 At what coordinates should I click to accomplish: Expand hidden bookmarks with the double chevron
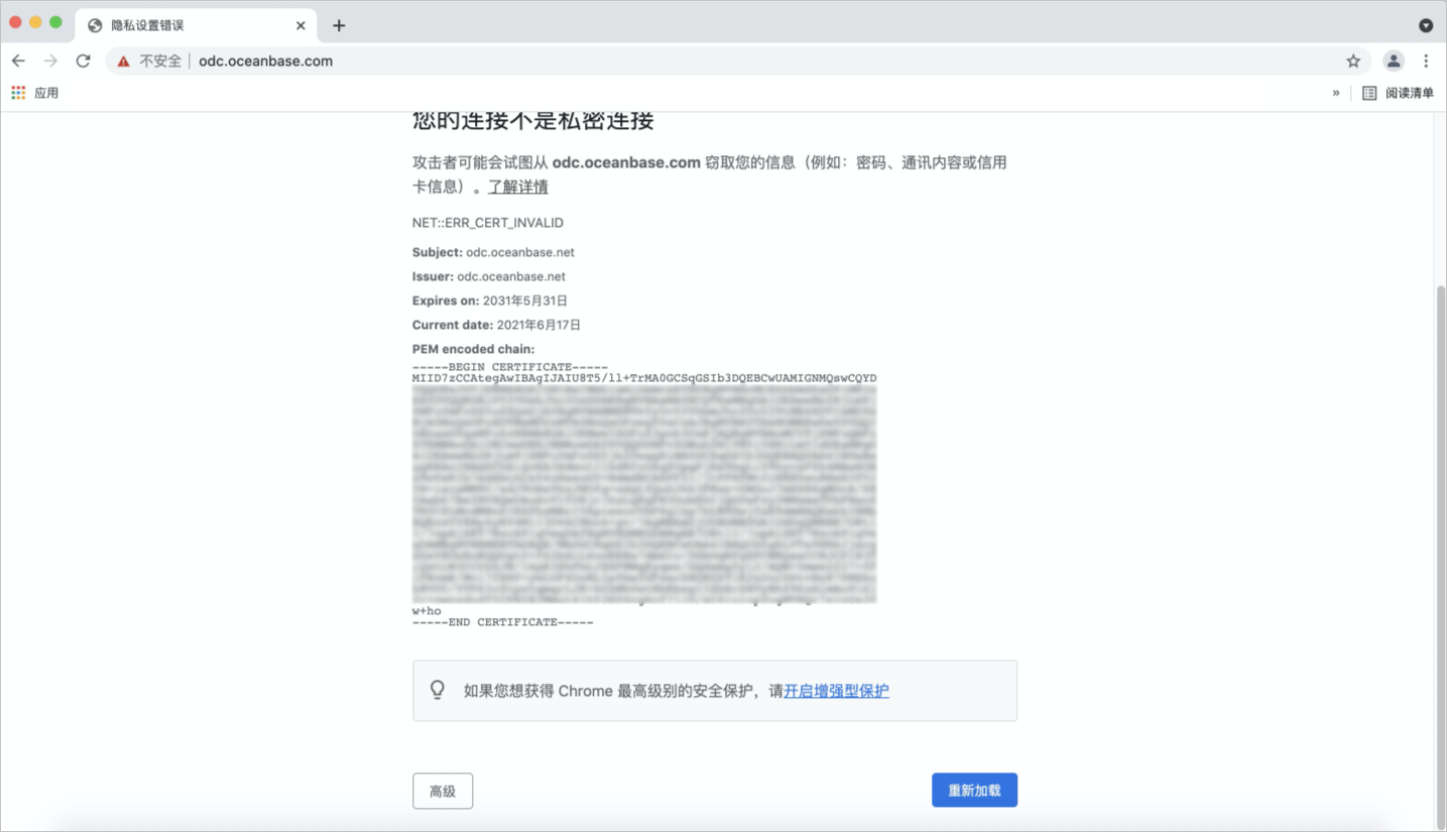[x=1336, y=93]
